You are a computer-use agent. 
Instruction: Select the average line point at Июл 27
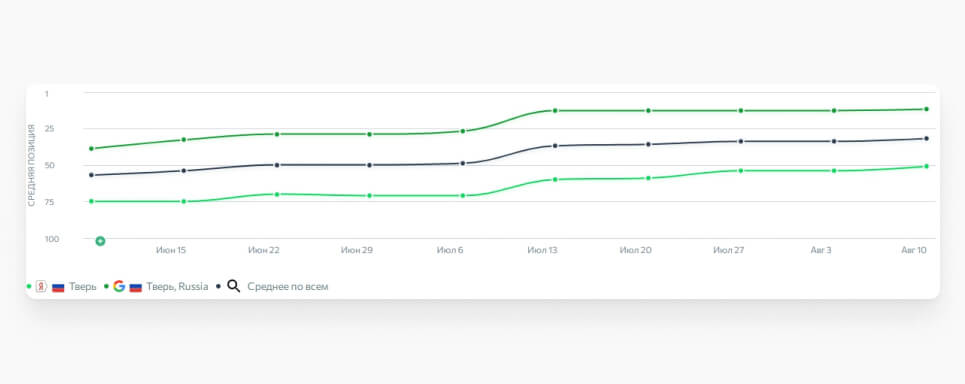(741, 142)
